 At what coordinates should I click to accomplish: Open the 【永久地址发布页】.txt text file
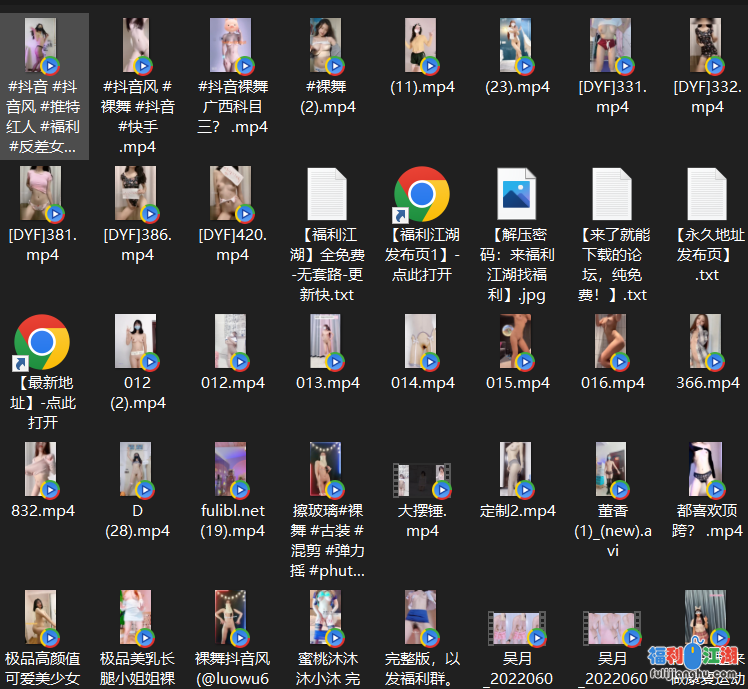coord(707,194)
